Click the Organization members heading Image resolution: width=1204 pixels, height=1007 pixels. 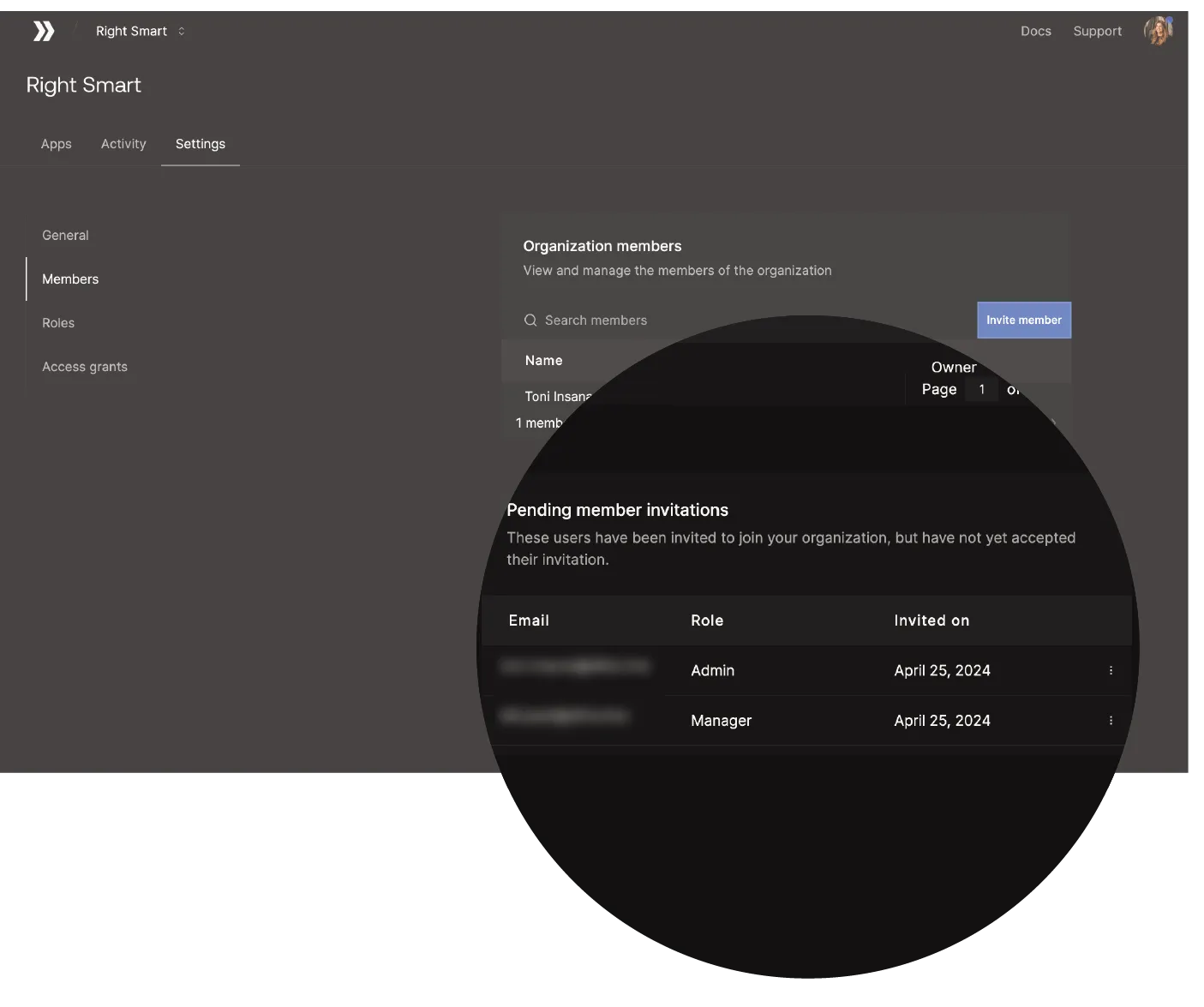pyautogui.click(x=602, y=246)
